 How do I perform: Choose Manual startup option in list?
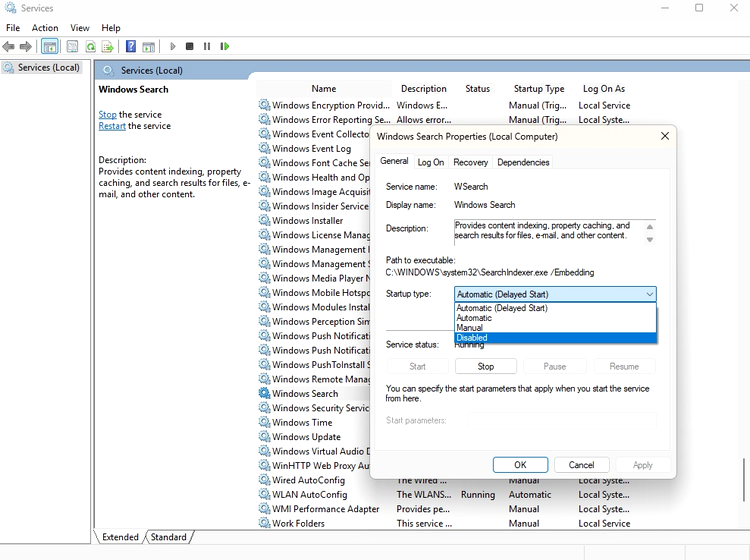[555, 328]
